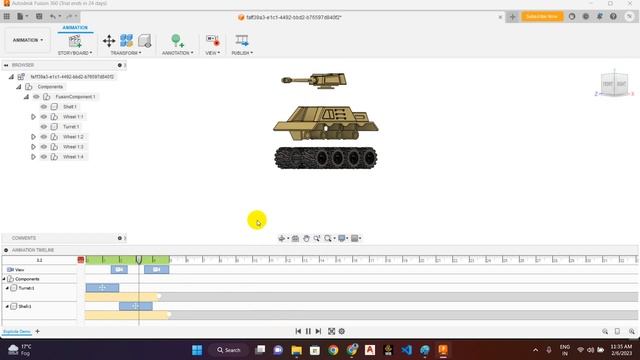Open the ANNOTATION dropdown menu
The height and width of the screenshot is (360, 640).
tap(178, 53)
